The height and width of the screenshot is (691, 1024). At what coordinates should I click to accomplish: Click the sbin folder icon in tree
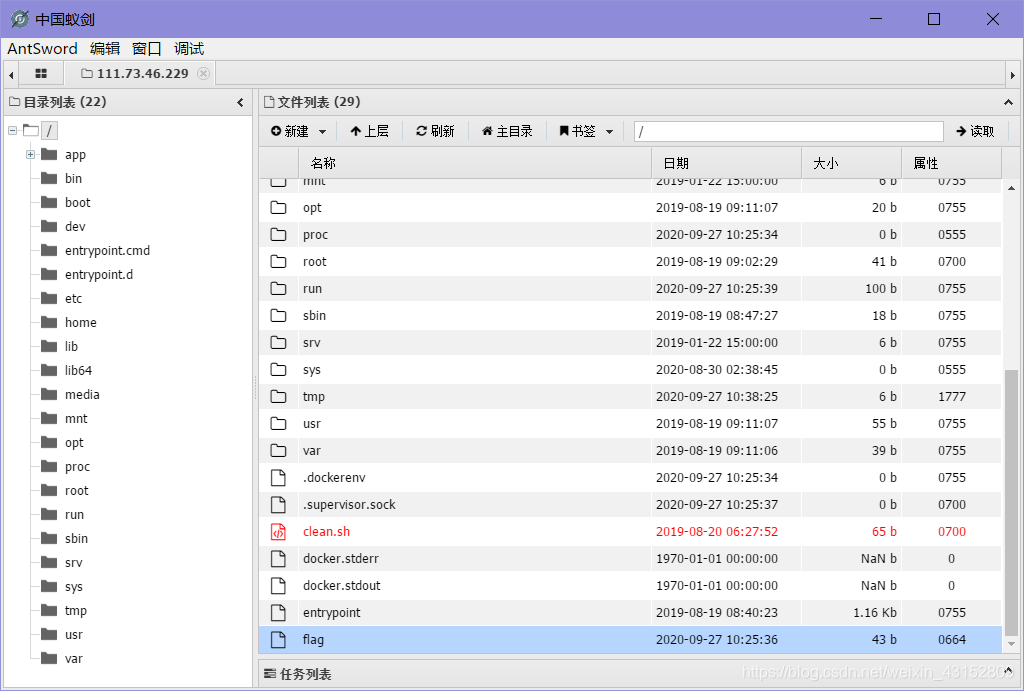[x=49, y=538]
